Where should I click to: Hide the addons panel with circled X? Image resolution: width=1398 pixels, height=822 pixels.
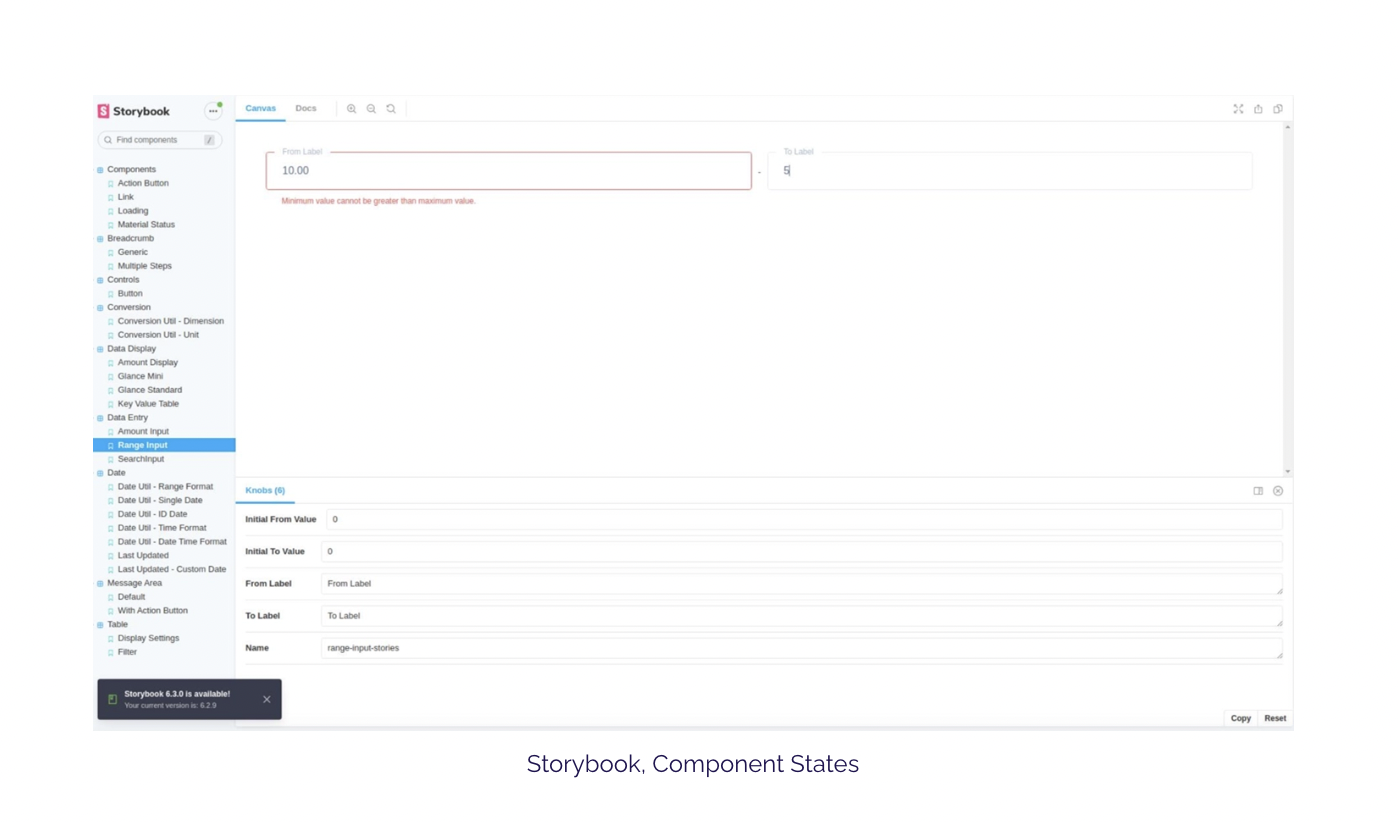point(1278,491)
